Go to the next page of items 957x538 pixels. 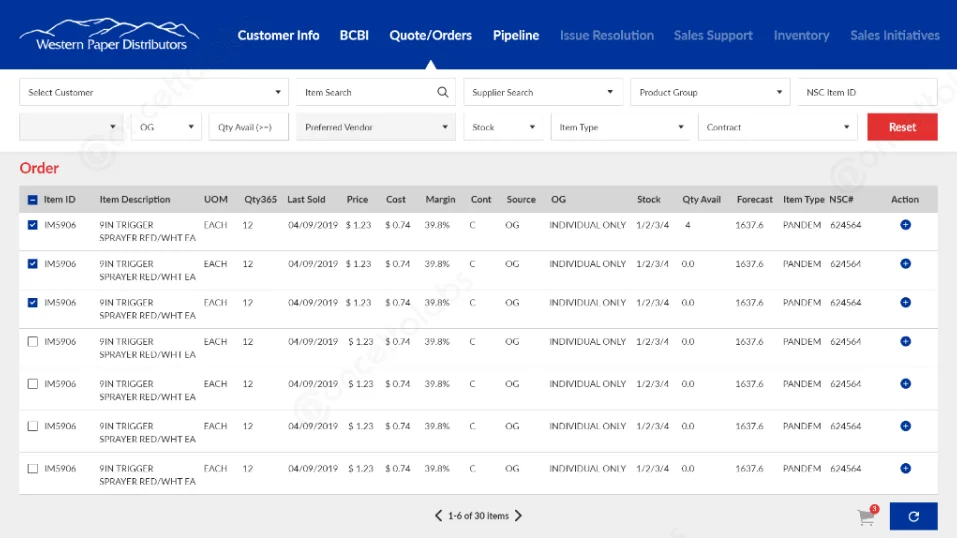point(518,516)
